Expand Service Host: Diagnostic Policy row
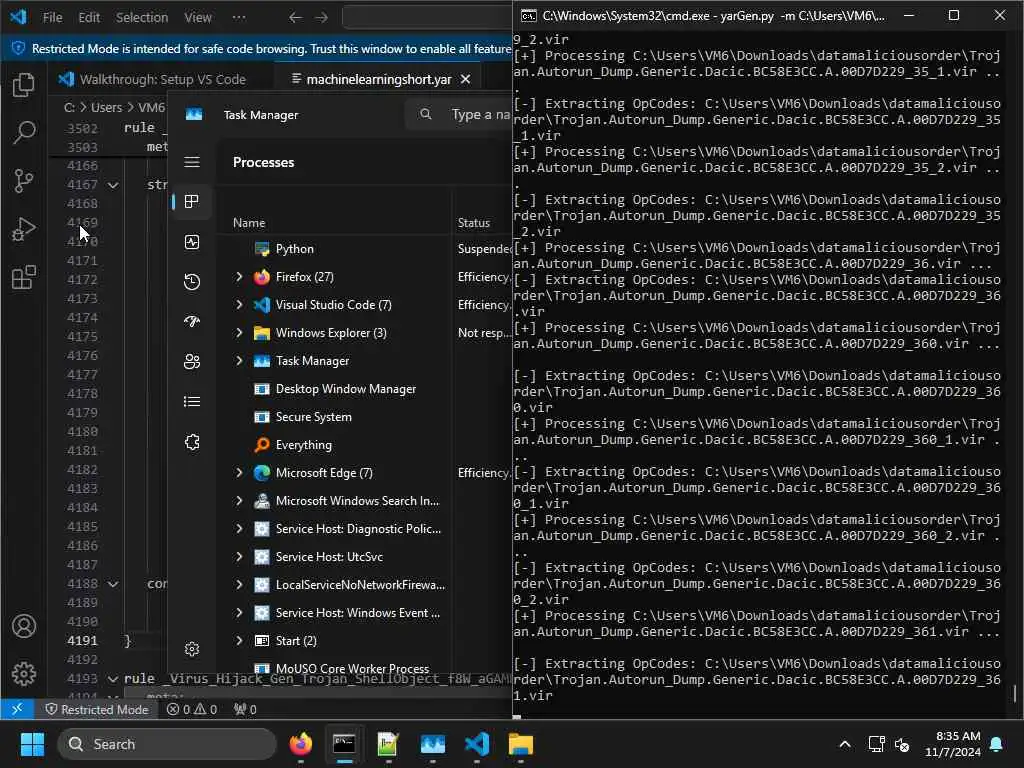Screen dimensions: 1024x768 click(x=239, y=529)
